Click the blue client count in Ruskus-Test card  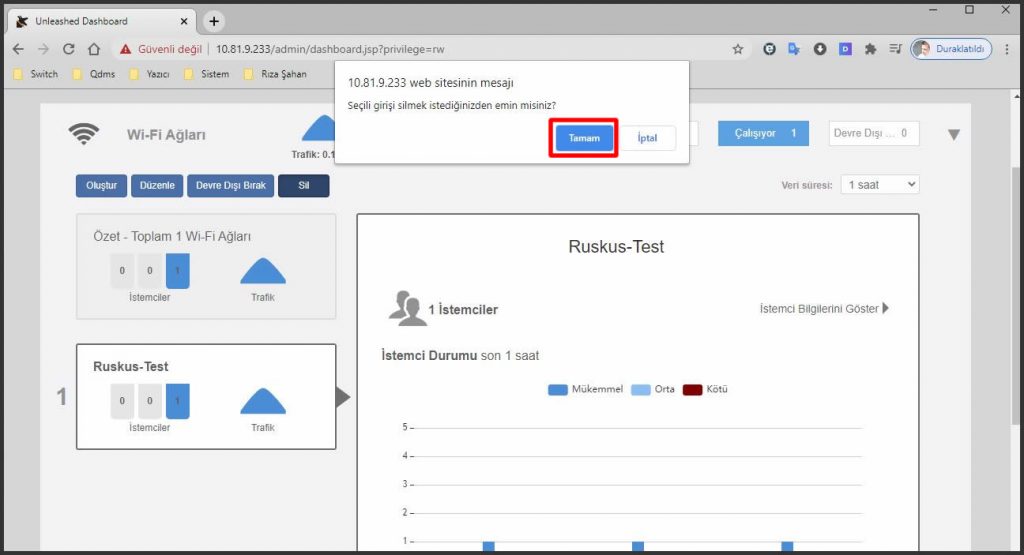click(x=178, y=401)
